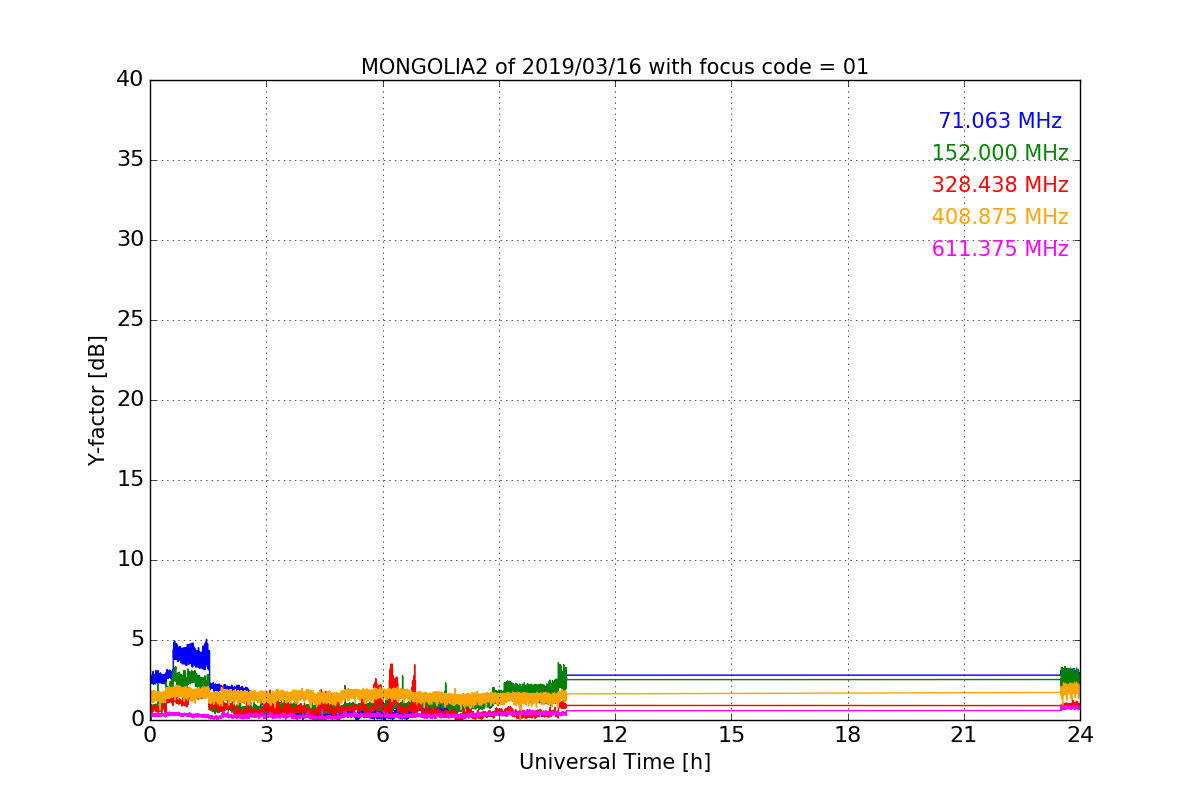Select the 71.063 MHz legend label
This screenshot has width=1200, height=800.
[1000, 121]
